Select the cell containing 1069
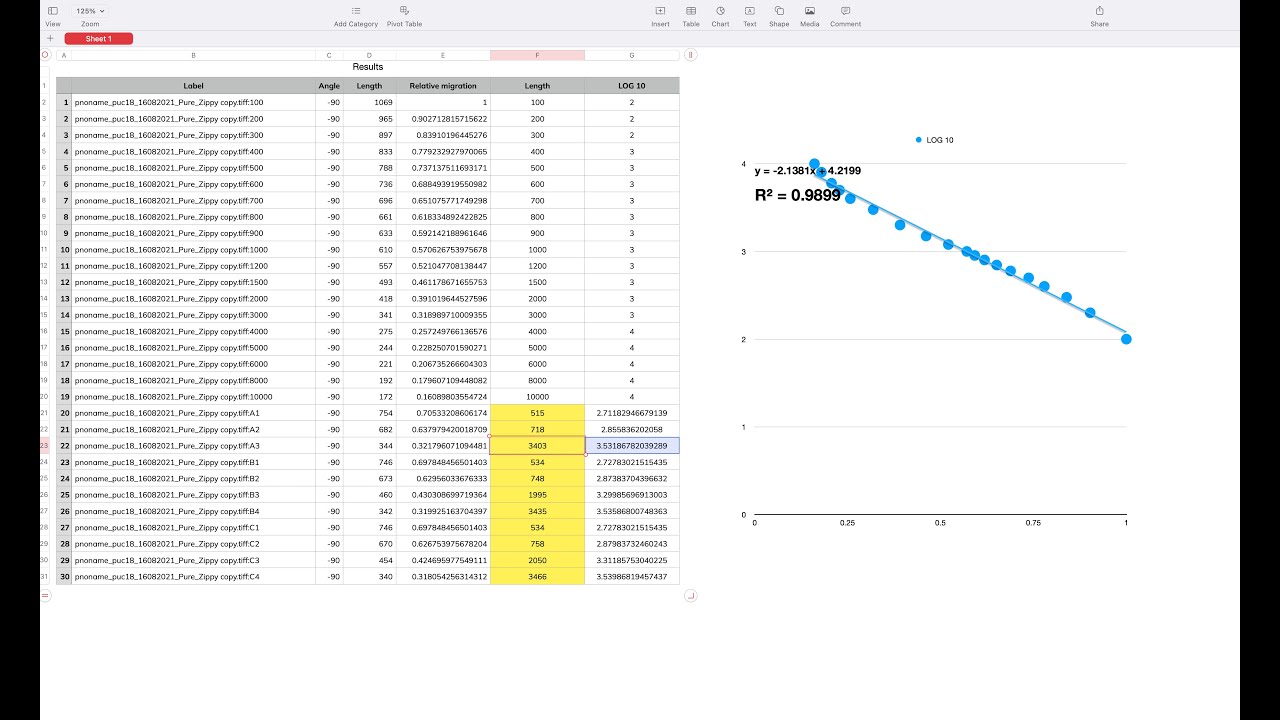Viewport: 1280px width, 720px height. (369, 102)
